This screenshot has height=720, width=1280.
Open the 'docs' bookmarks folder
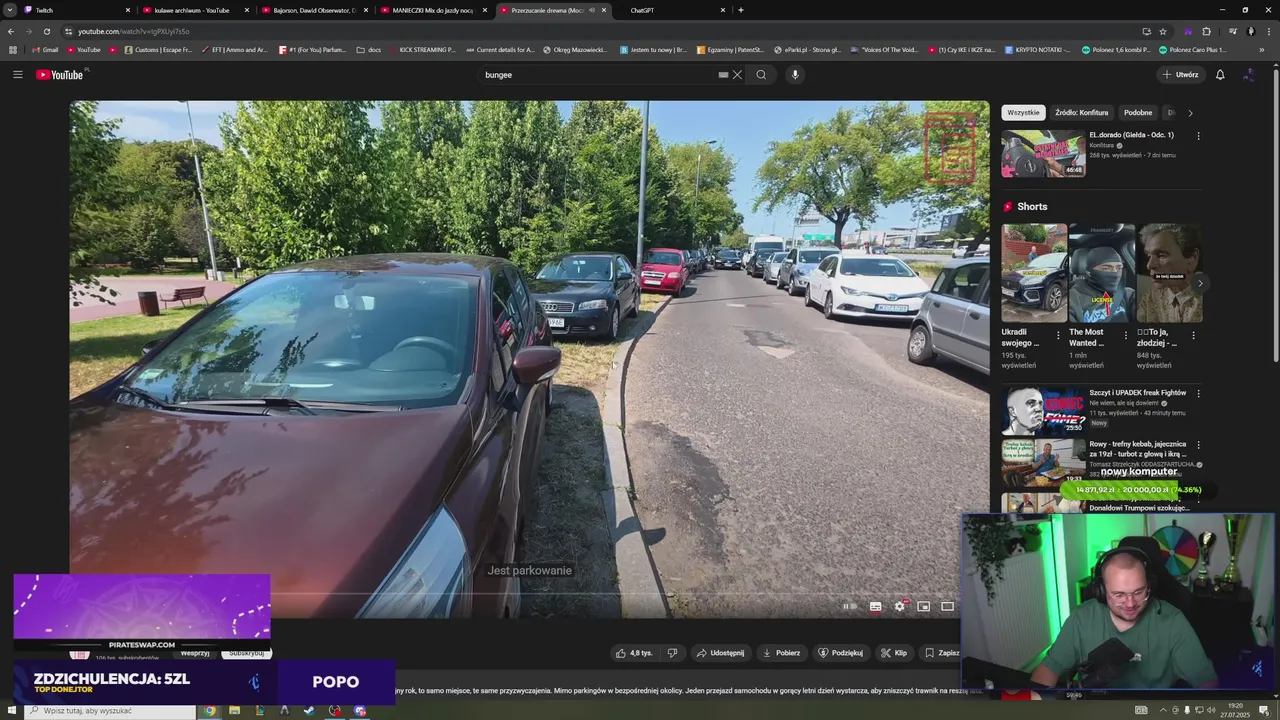click(x=369, y=49)
